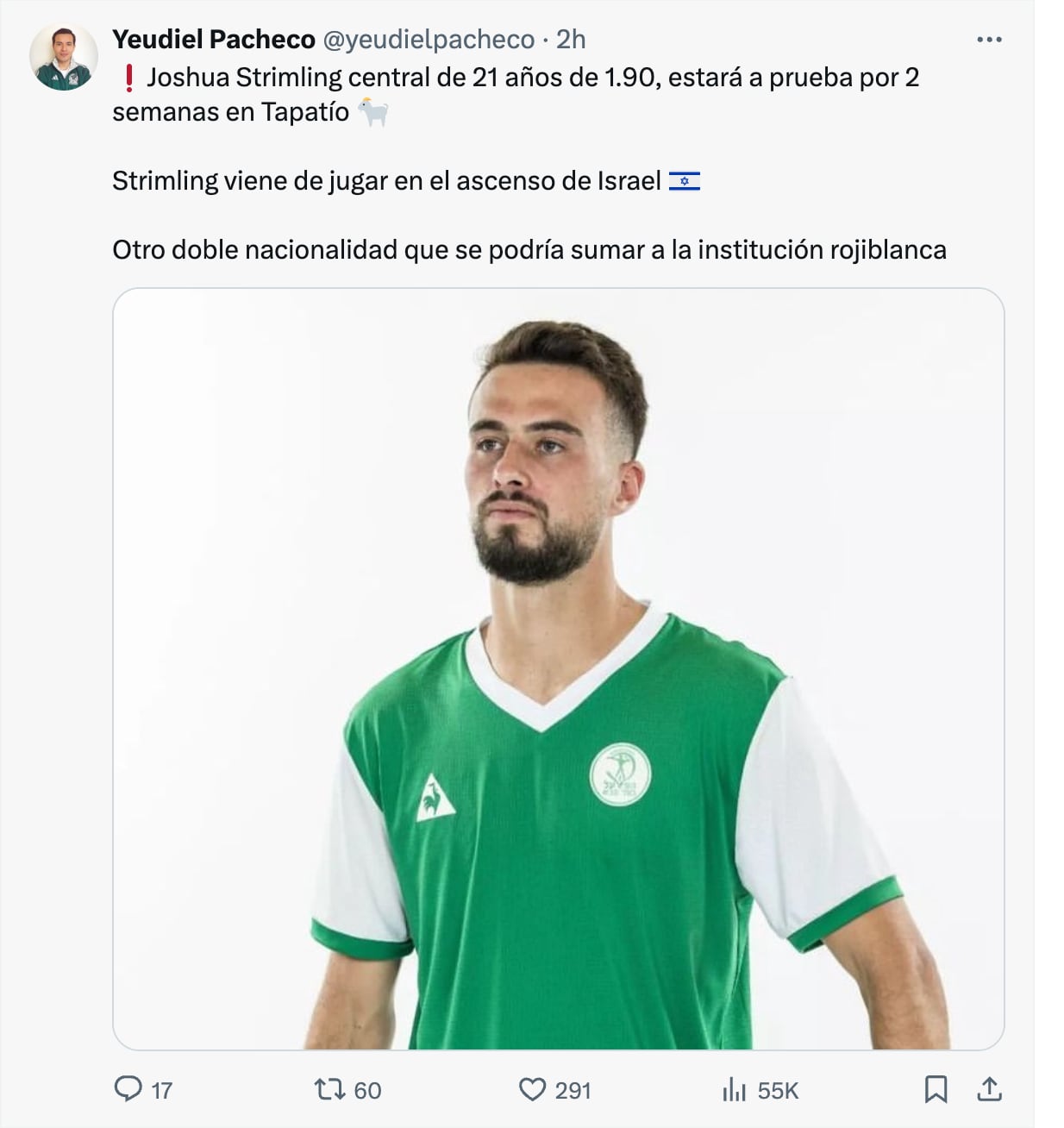
Task: Open the three-dot more options menu
Action: 989,40
